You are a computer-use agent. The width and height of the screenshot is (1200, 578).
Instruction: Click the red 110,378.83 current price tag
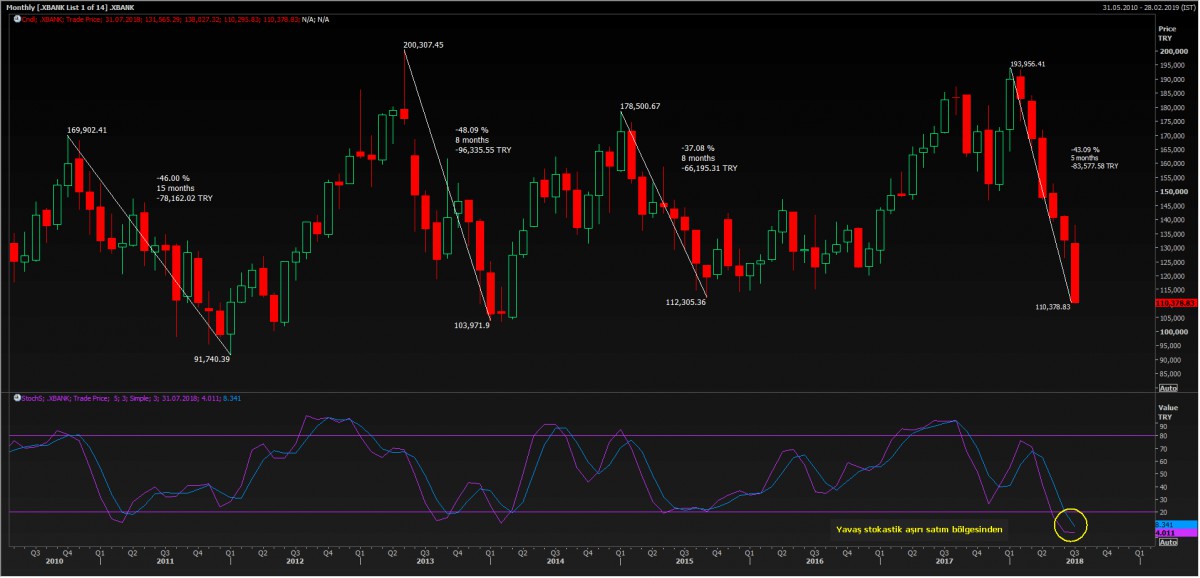tap(1176, 302)
